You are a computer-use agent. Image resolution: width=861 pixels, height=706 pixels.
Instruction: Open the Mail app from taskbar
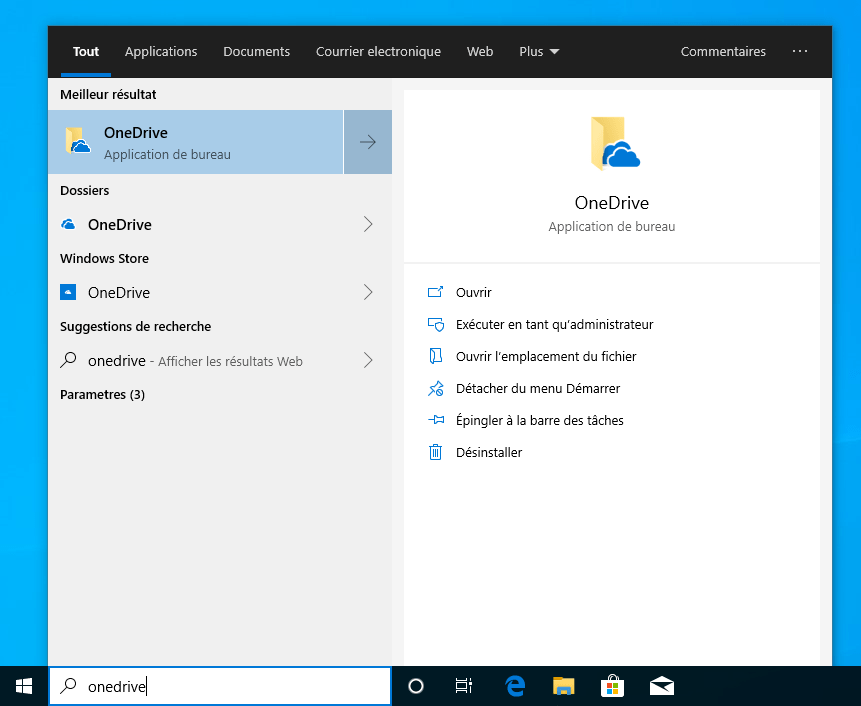click(x=662, y=686)
